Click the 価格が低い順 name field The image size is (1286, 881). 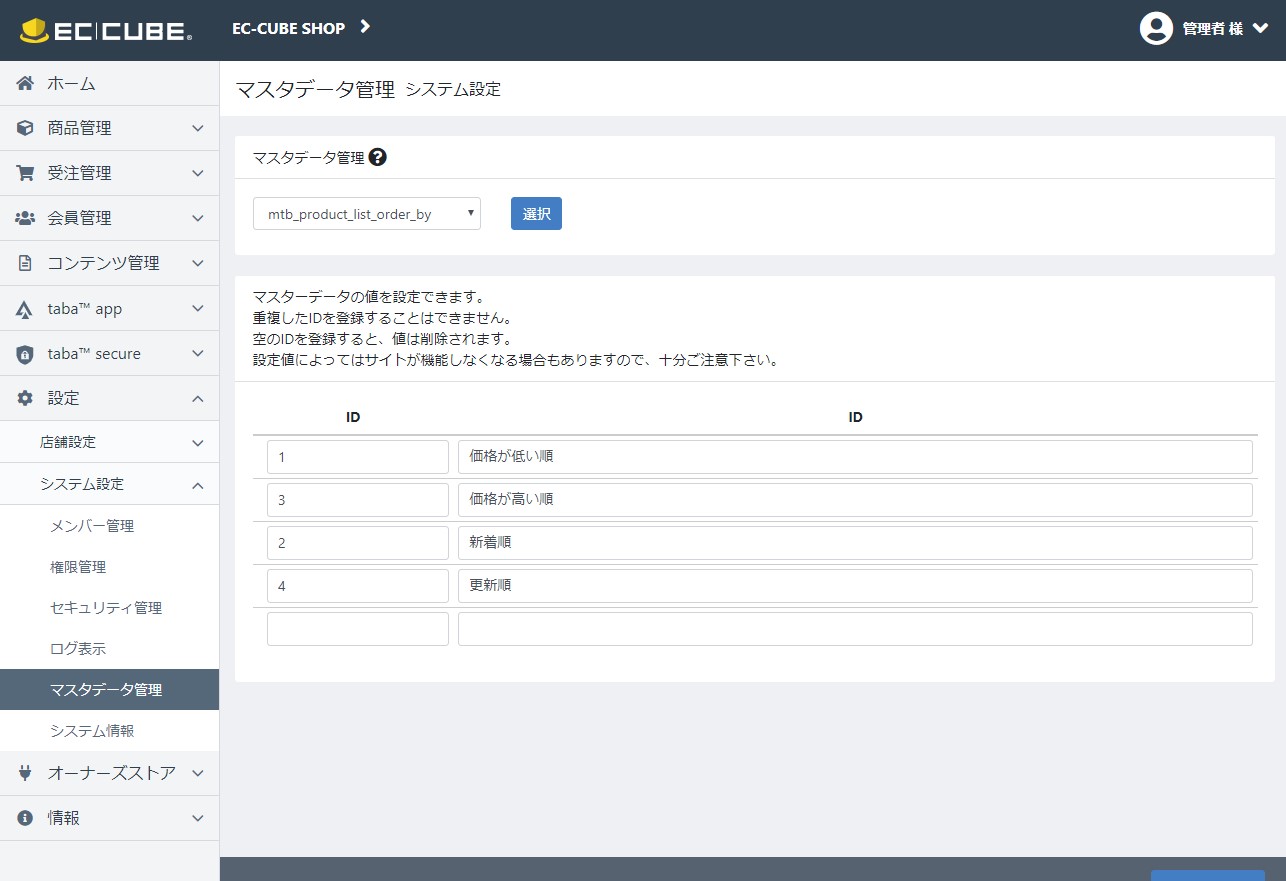click(x=854, y=457)
